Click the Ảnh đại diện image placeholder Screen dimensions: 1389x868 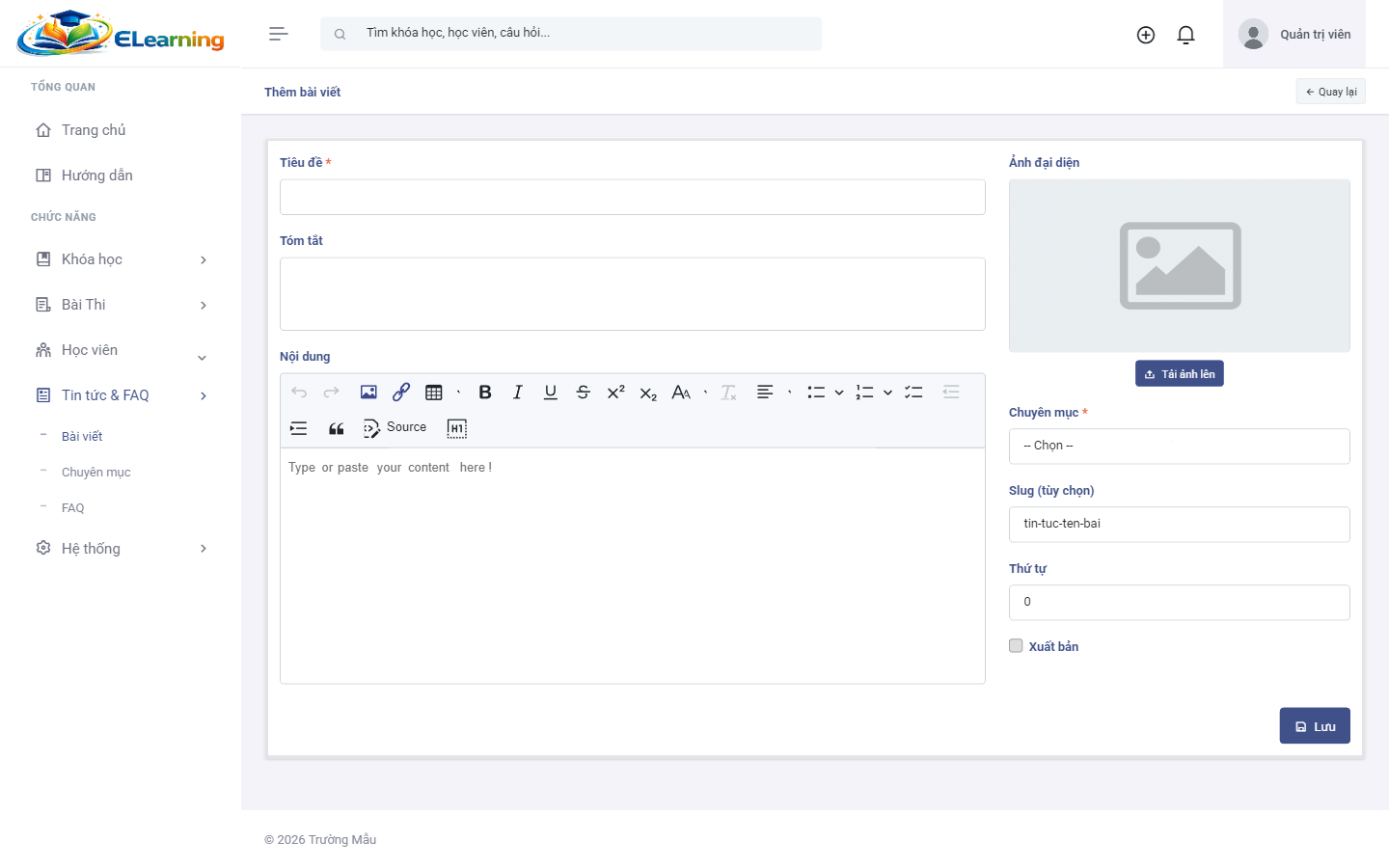[1179, 266]
